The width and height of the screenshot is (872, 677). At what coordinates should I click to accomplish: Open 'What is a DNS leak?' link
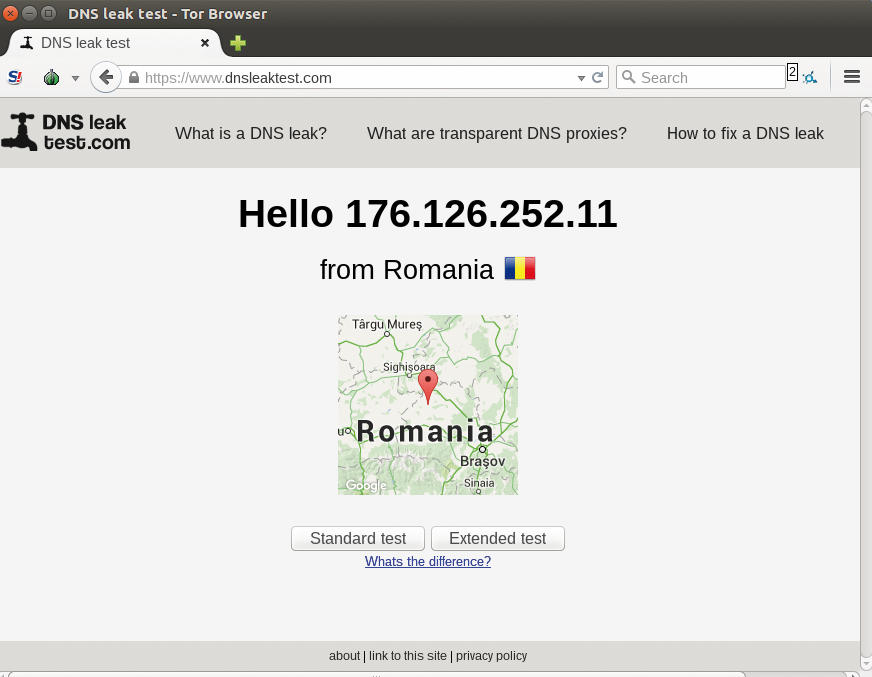251,134
